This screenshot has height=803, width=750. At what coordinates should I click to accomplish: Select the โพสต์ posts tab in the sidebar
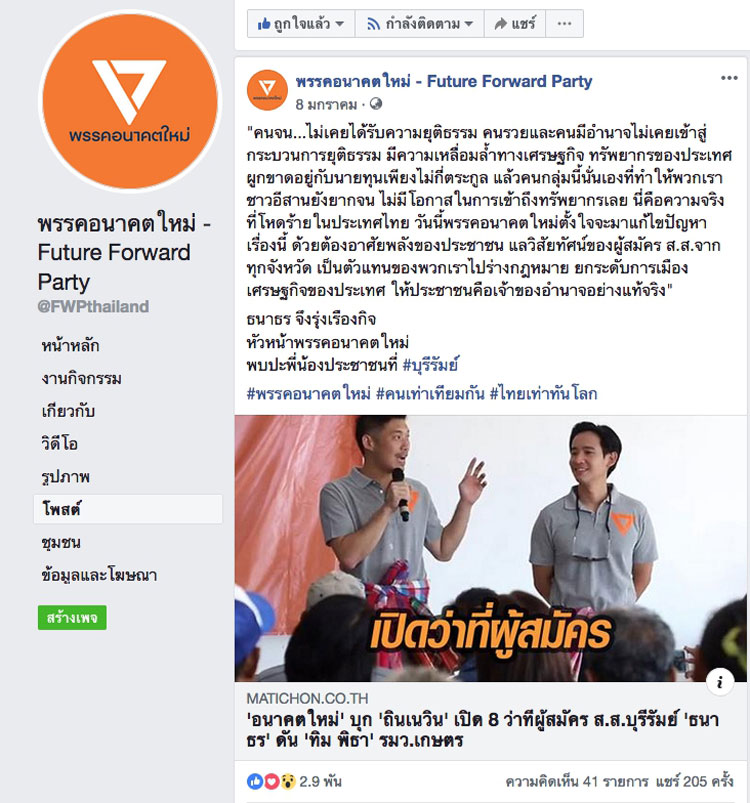pos(128,509)
